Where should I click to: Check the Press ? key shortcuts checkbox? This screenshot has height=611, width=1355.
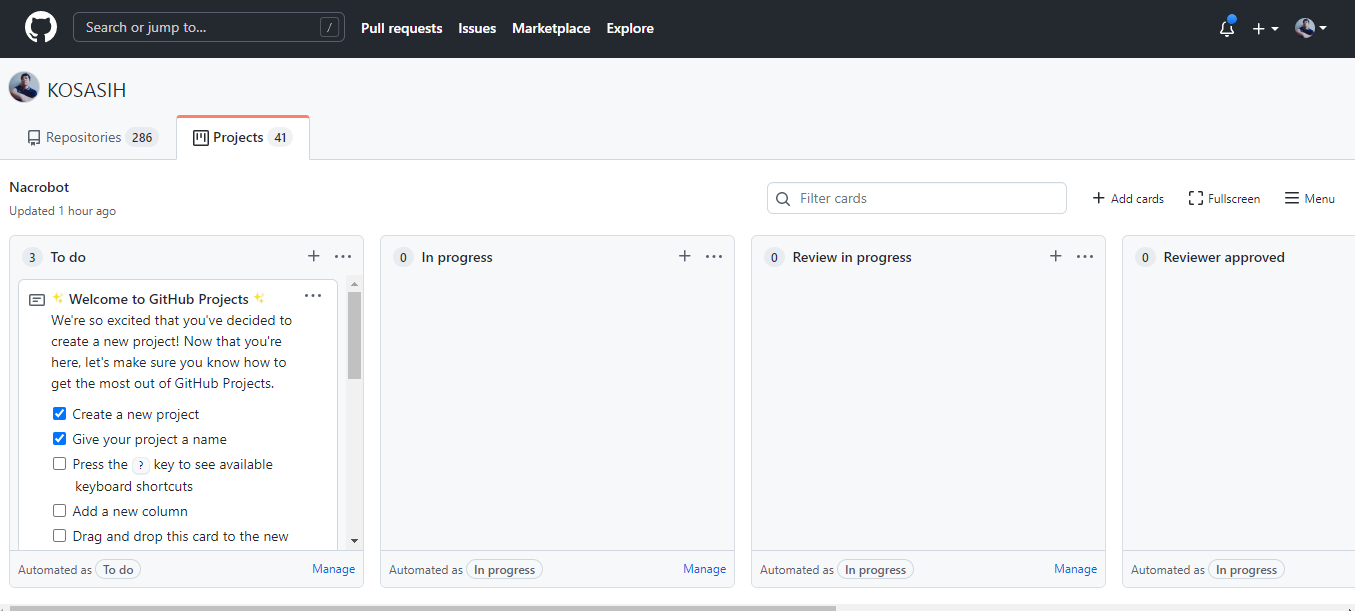[59, 463]
